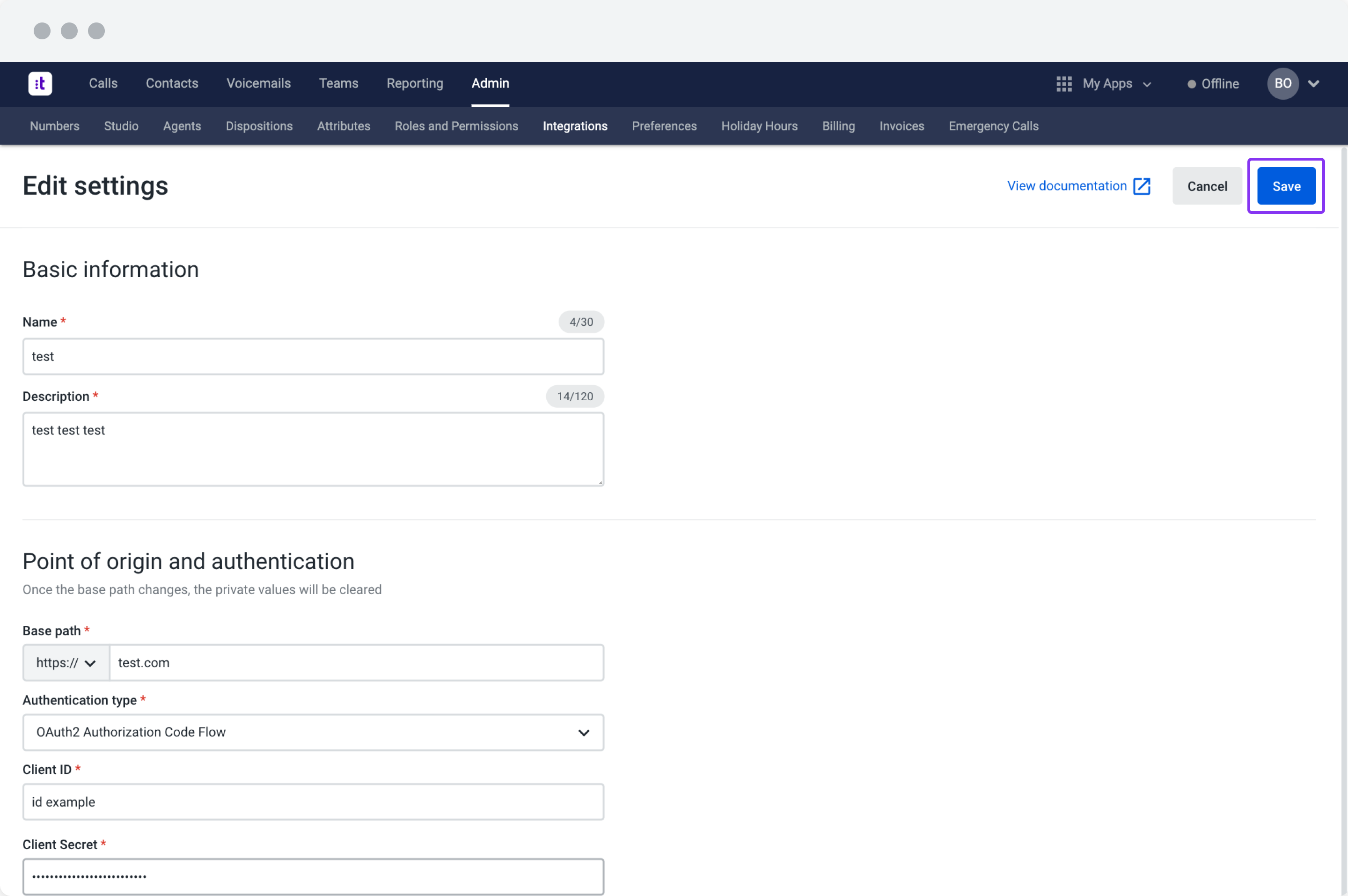The image size is (1348, 896).
Task: Save the integration settings
Action: pos(1286,186)
